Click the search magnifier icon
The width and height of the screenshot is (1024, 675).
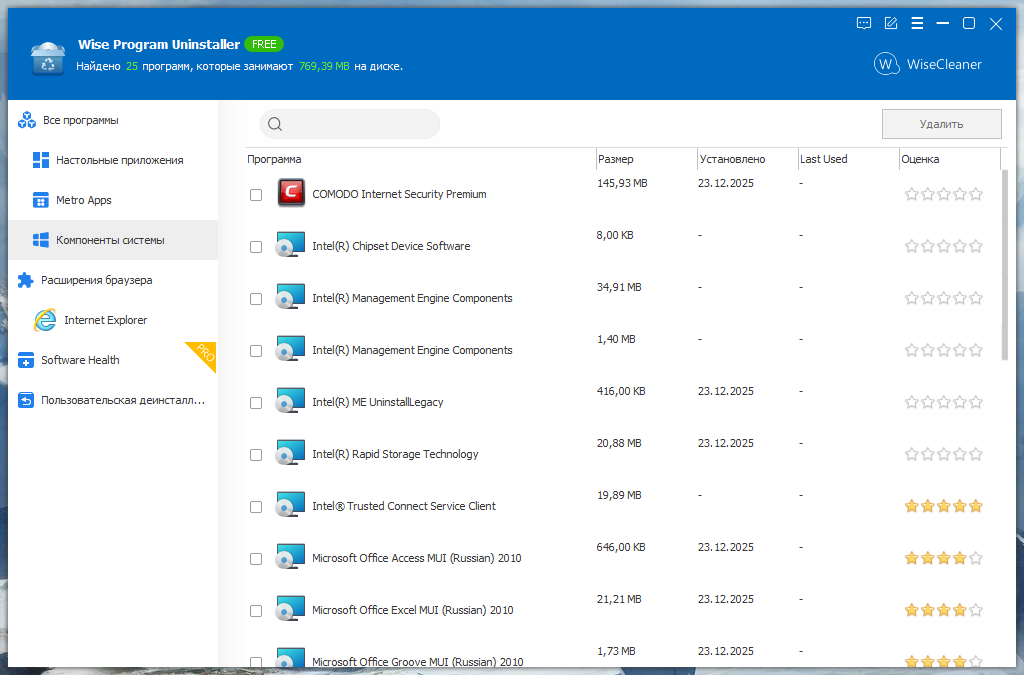click(275, 124)
